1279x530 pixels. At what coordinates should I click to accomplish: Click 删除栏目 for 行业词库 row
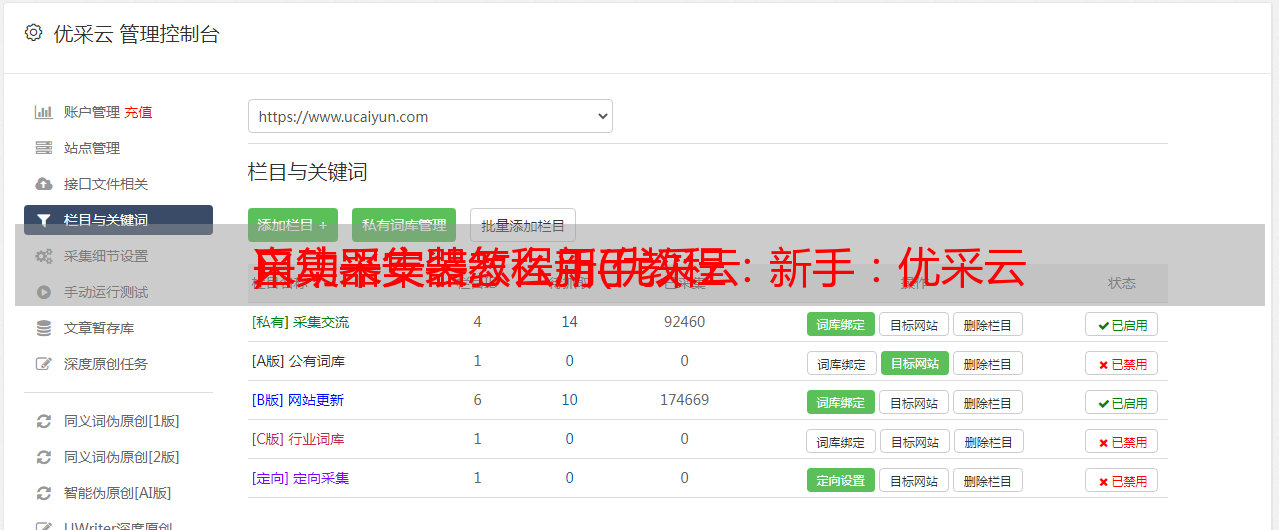(989, 441)
